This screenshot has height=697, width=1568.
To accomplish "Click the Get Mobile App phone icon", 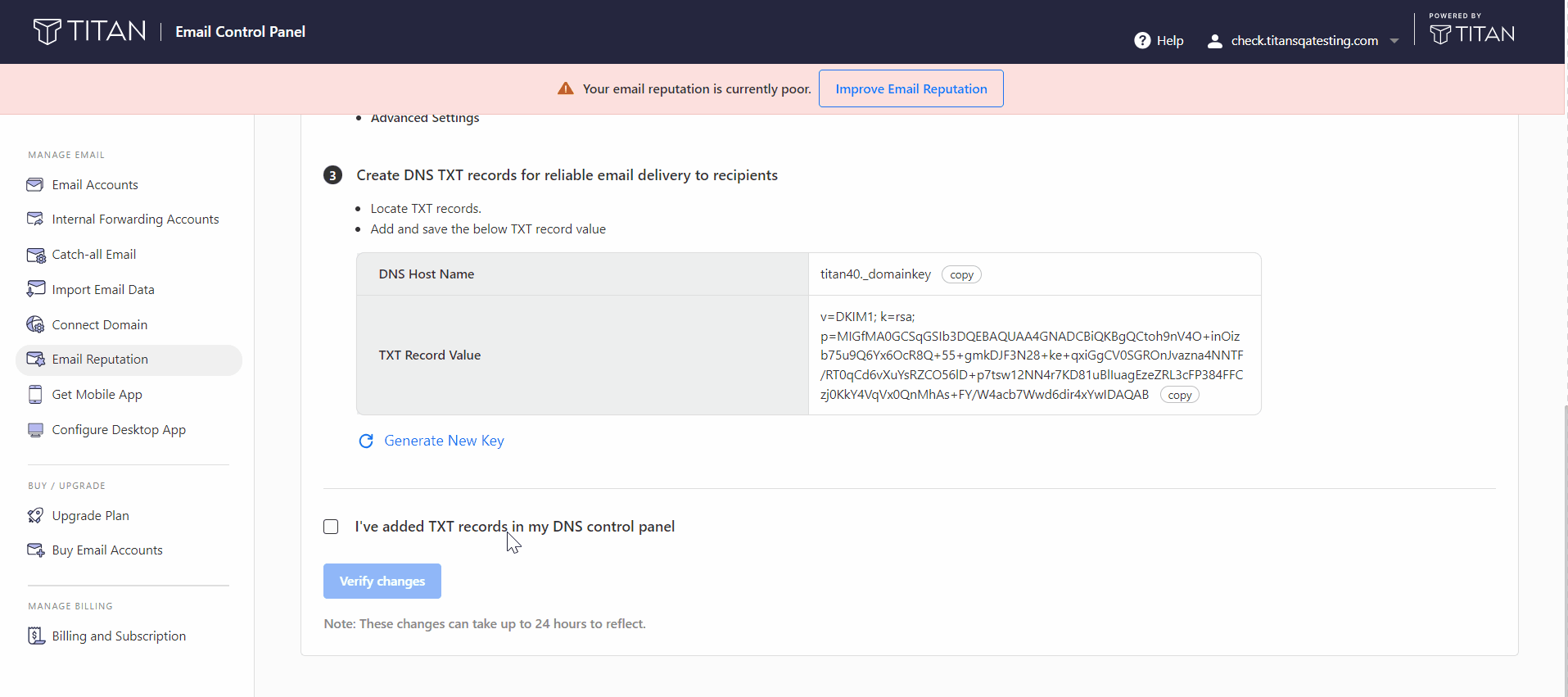I will click(x=35, y=395).
